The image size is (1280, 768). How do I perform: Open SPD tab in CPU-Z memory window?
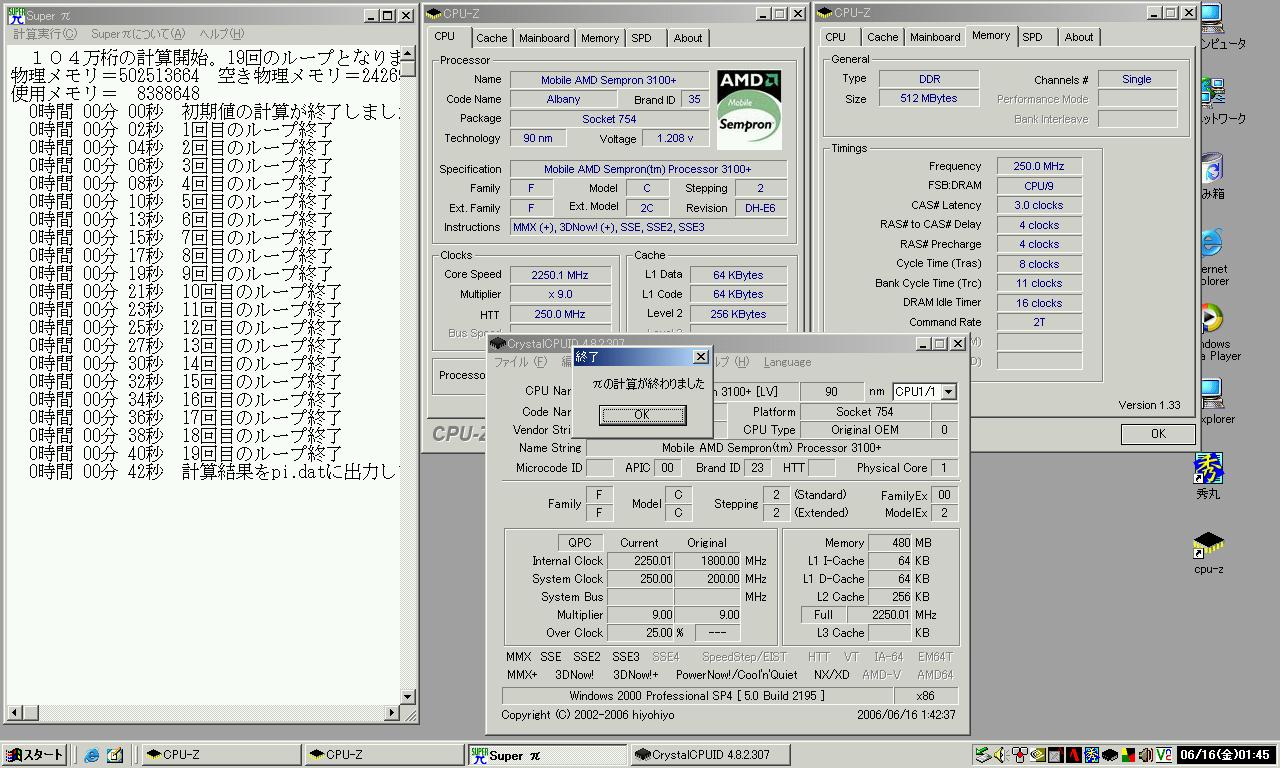point(1032,37)
